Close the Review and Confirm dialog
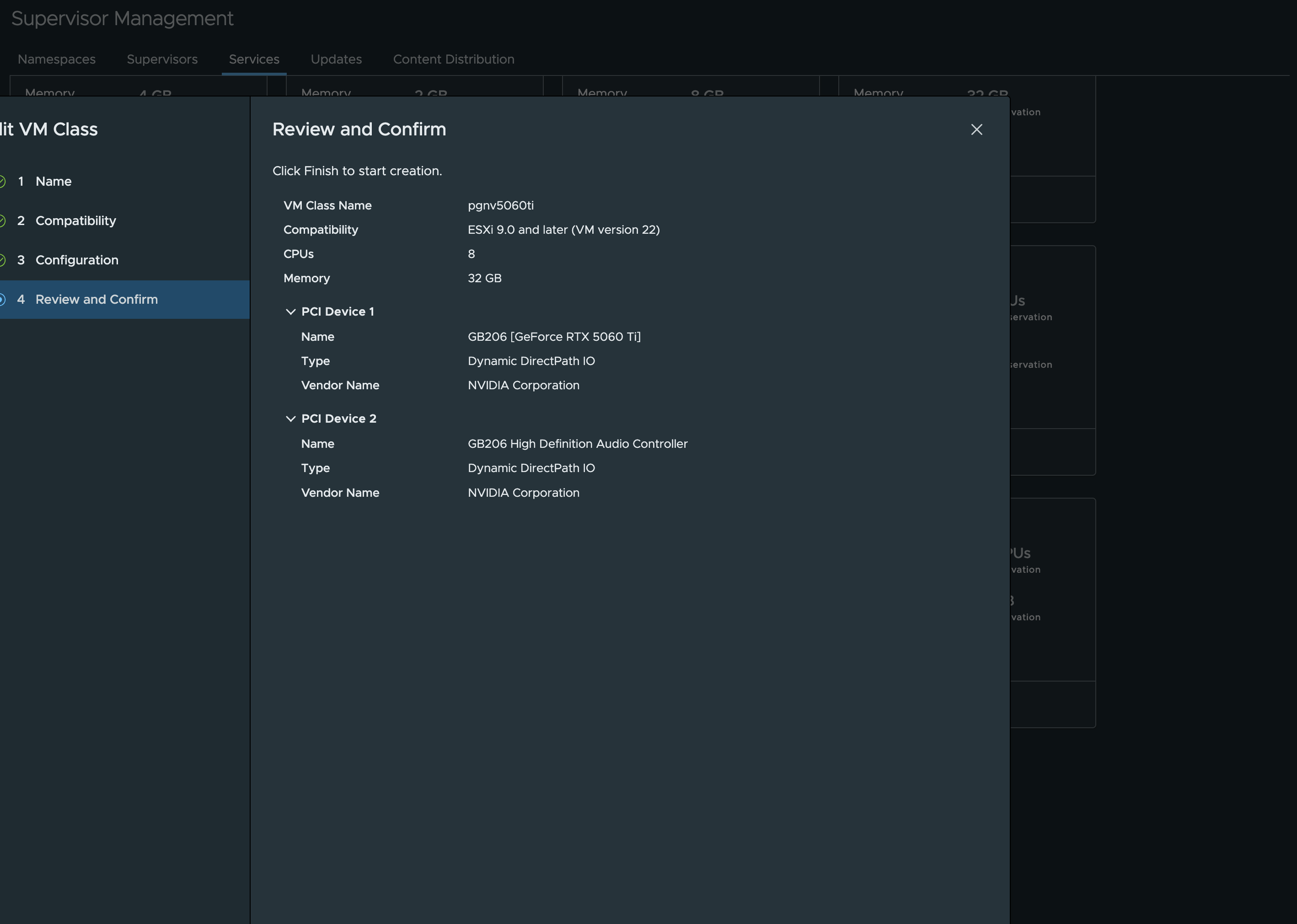 coord(976,130)
